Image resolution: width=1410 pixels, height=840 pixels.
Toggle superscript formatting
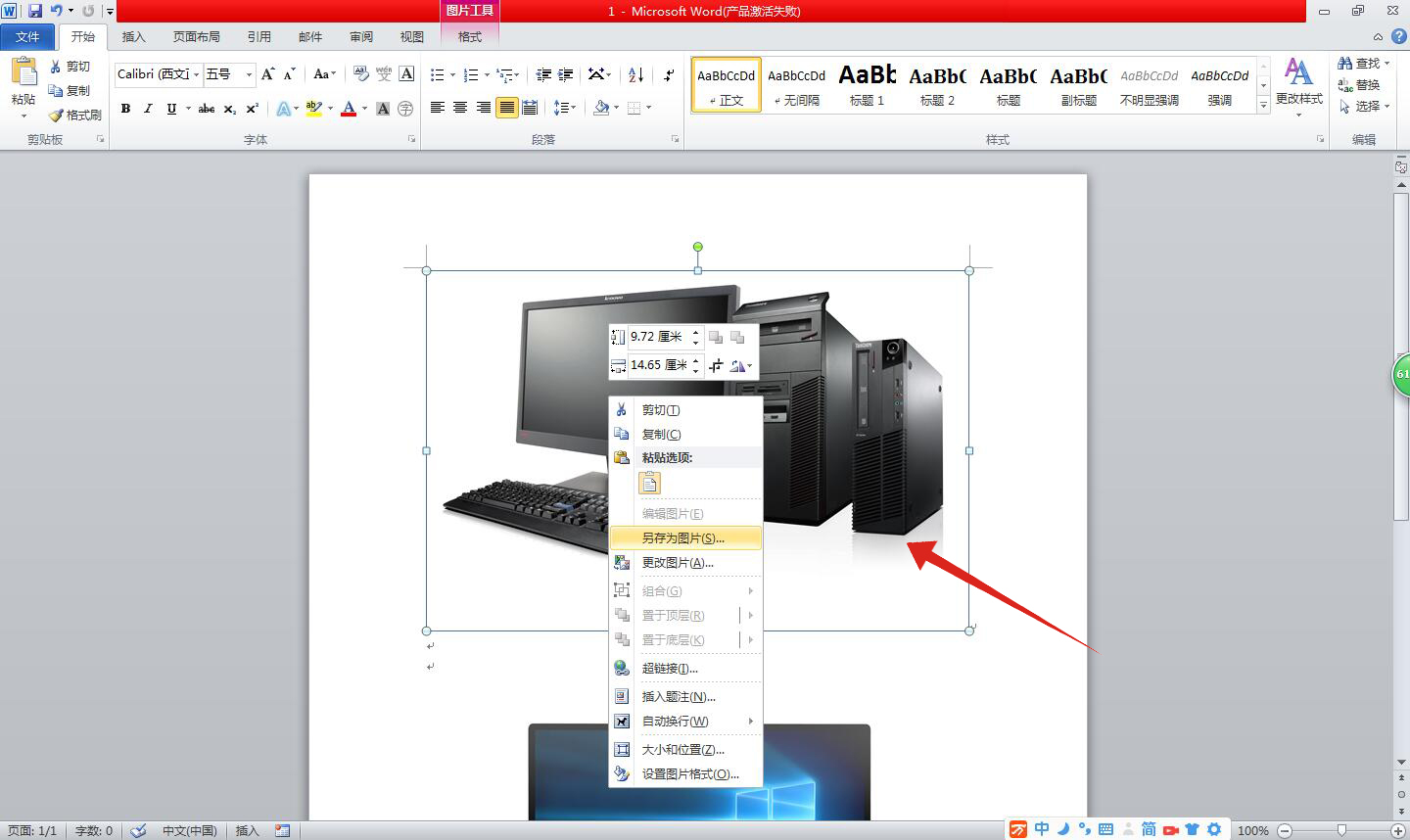(x=253, y=109)
